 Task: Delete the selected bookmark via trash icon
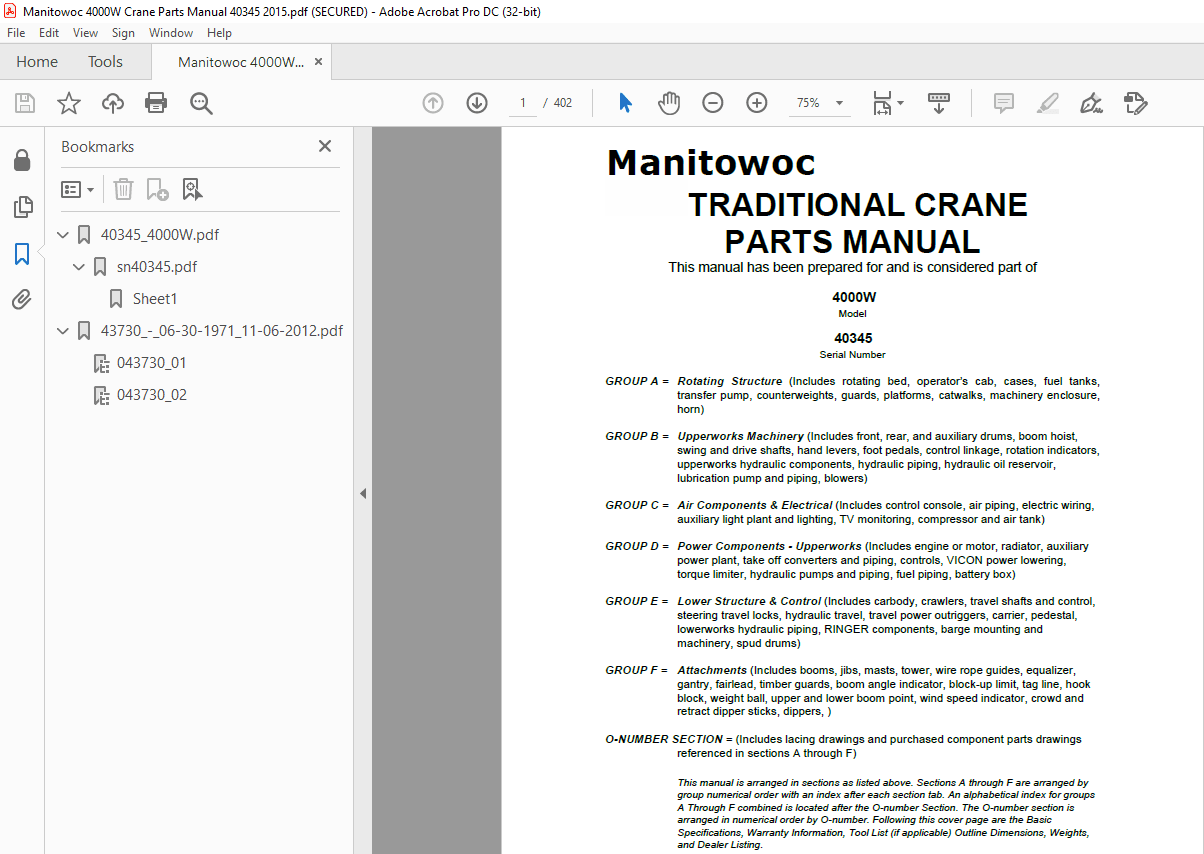click(x=123, y=189)
